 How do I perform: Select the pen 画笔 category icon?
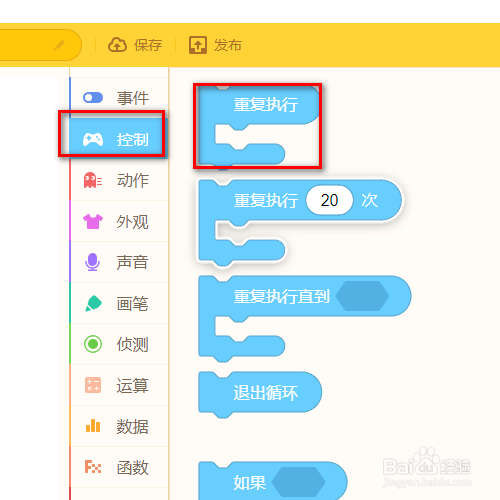pos(93,303)
